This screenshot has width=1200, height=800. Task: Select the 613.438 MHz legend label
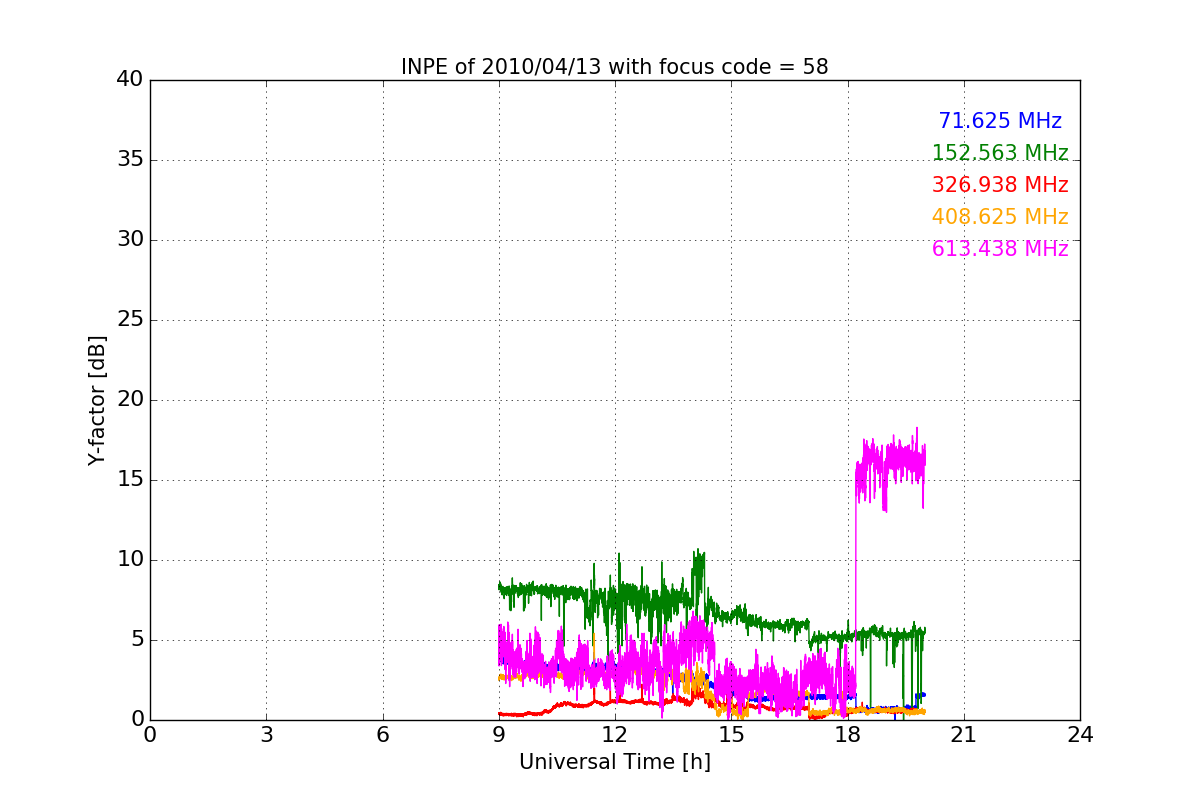pos(1000,249)
